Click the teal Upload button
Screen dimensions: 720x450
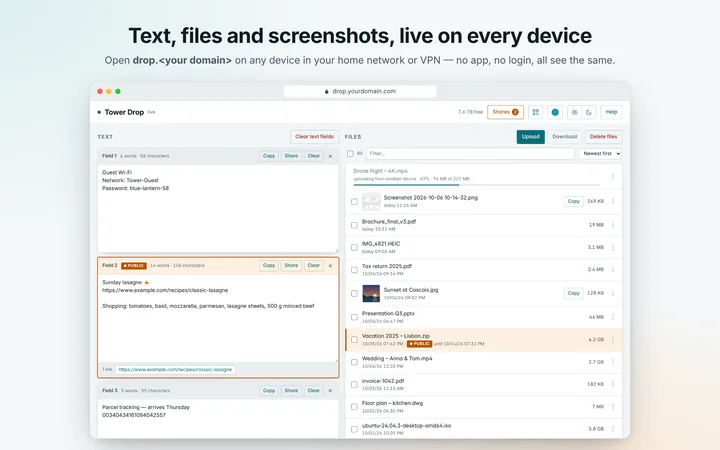click(530, 137)
